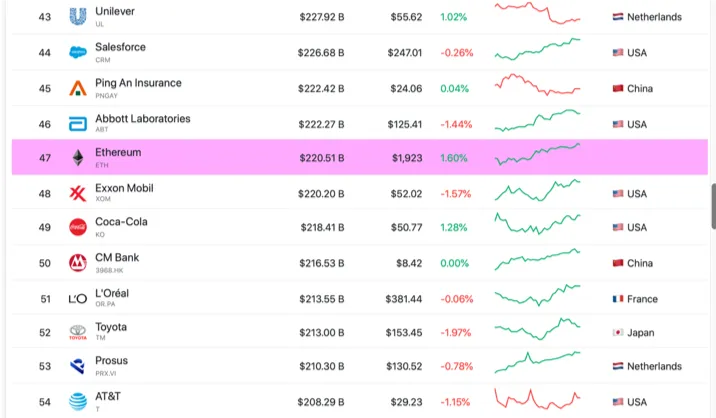Click the CM Bank logo

(78, 263)
